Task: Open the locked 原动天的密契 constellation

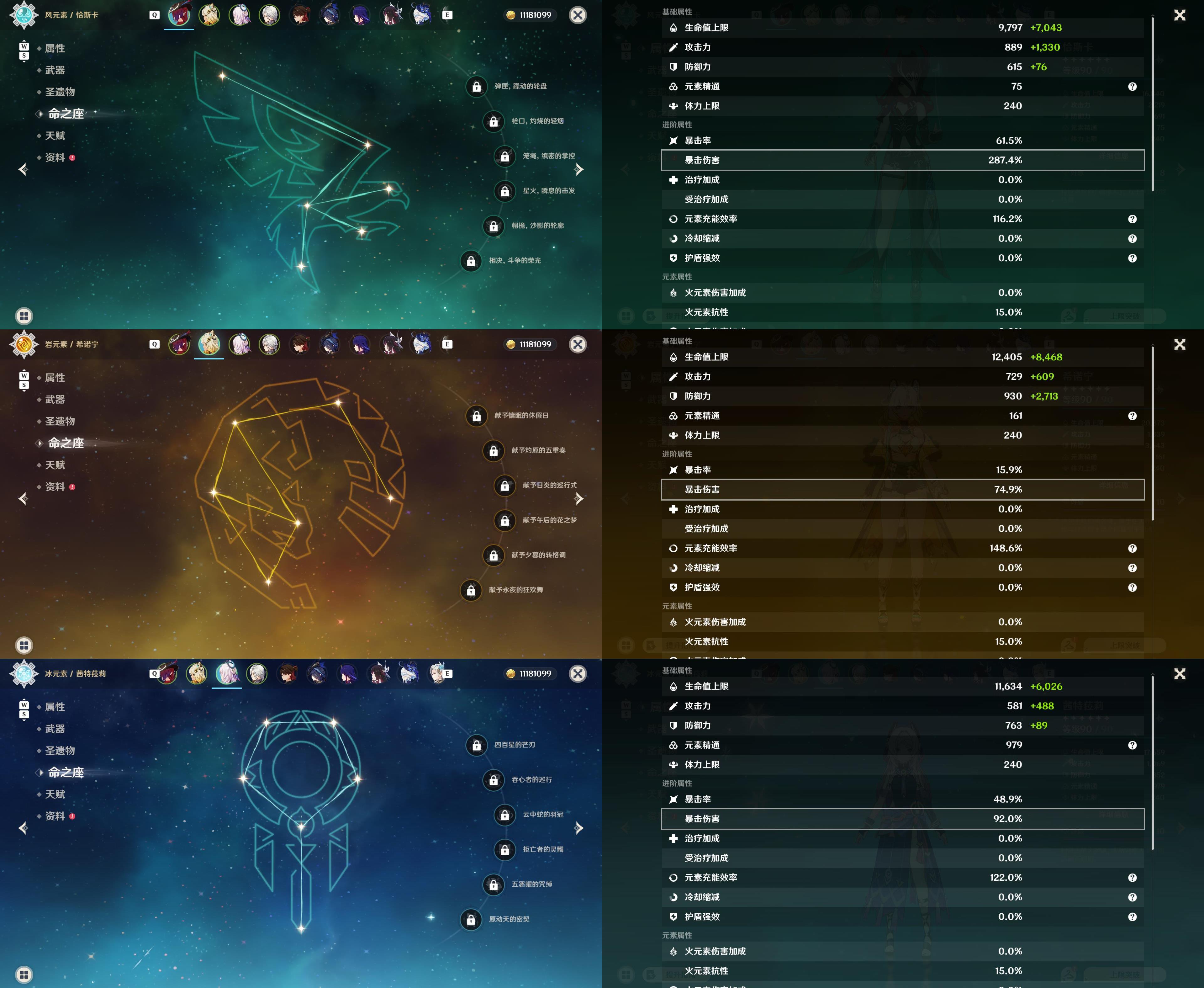Action: 471,919
